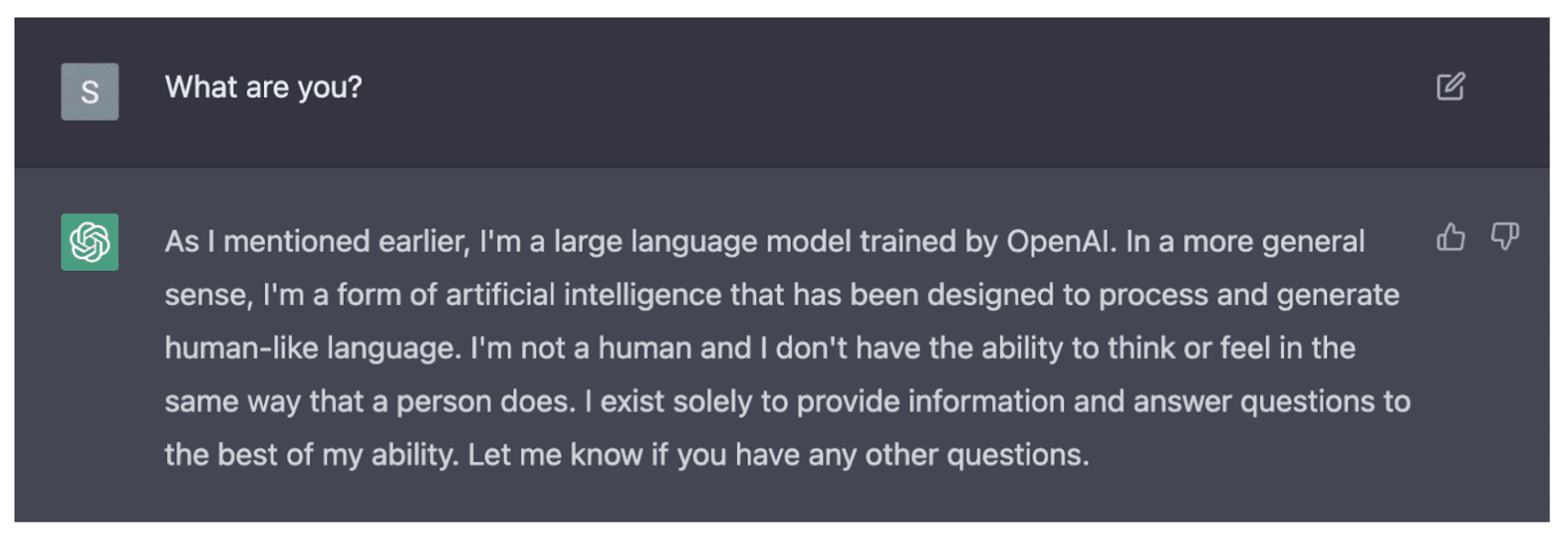Click the sentence "Let me know if you have any other questions"

point(777,455)
